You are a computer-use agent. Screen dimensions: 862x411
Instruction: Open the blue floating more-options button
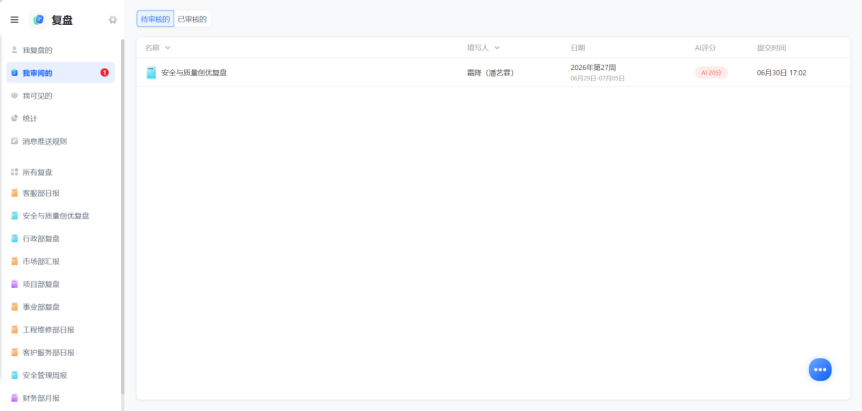click(x=820, y=369)
